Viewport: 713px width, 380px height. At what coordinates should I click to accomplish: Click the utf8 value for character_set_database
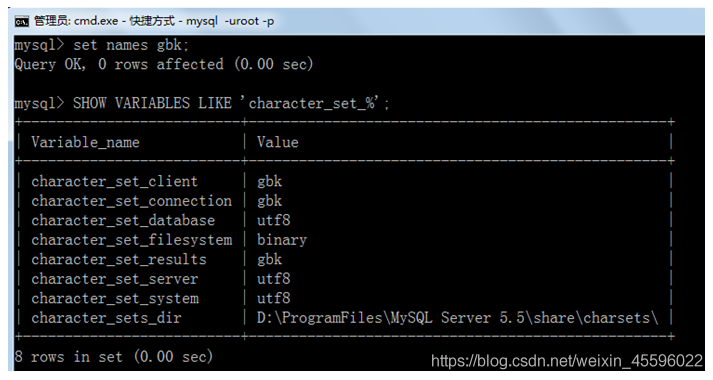pos(274,220)
